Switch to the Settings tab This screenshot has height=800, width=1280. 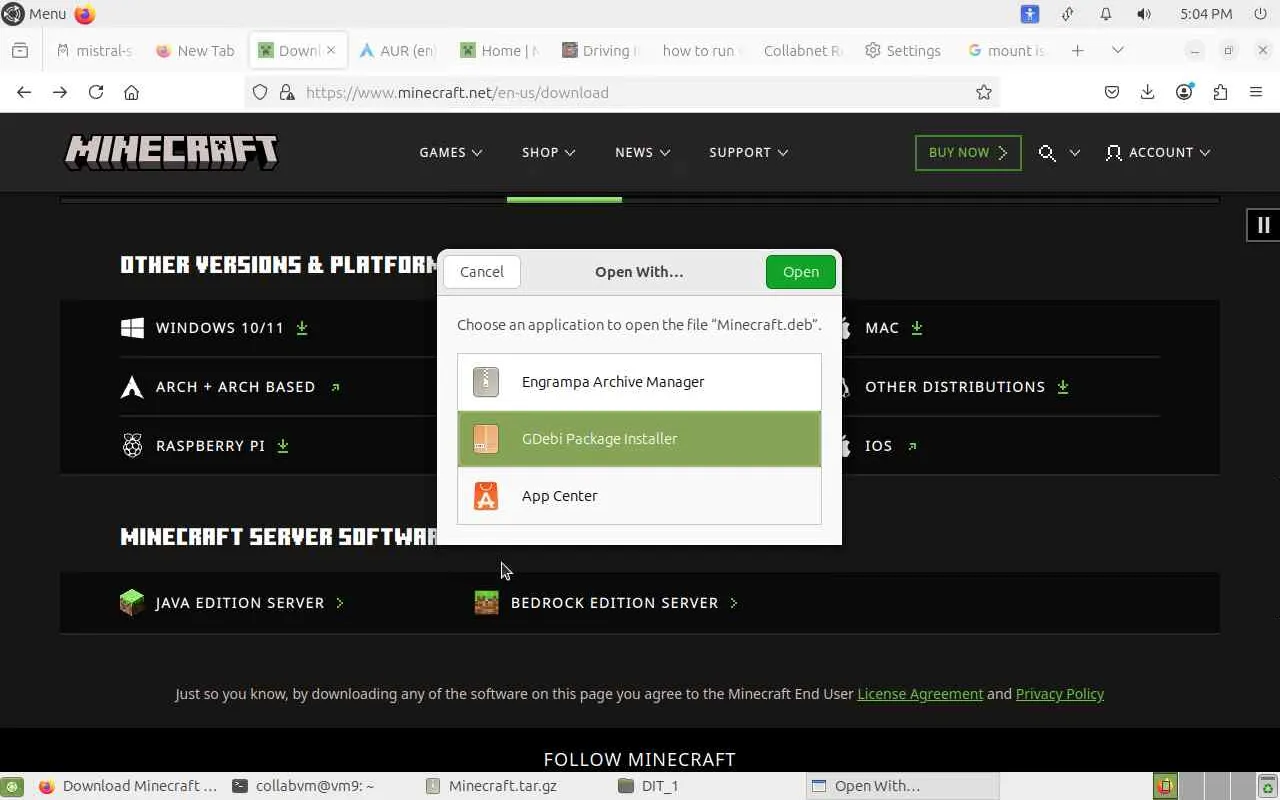(x=903, y=50)
